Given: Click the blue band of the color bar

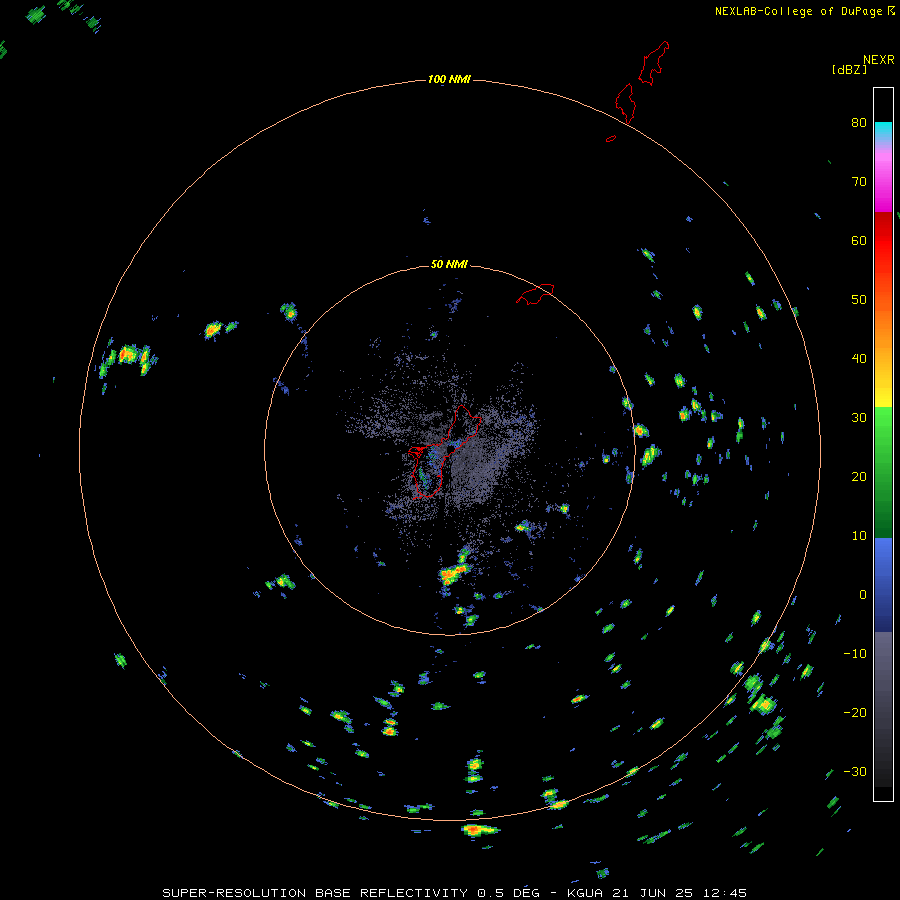Looking at the screenshot, I should point(883,585).
